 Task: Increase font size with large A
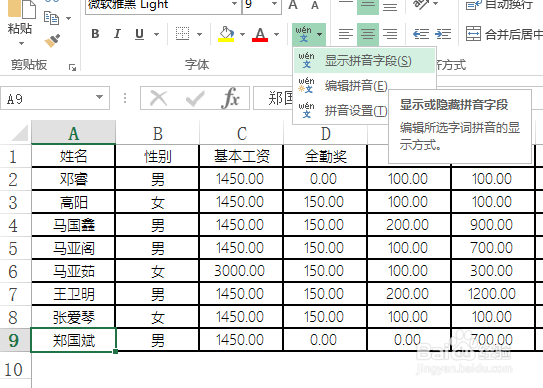point(293,5)
